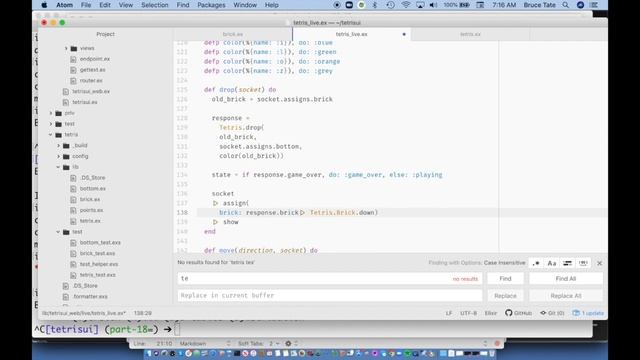
Task: Open bottom_test.exs in the tree
Action: [x=100, y=242]
